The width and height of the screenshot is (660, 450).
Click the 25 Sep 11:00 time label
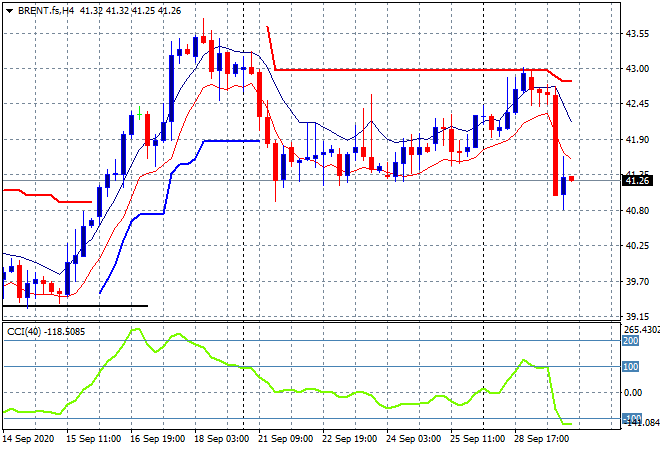[x=477, y=439]
